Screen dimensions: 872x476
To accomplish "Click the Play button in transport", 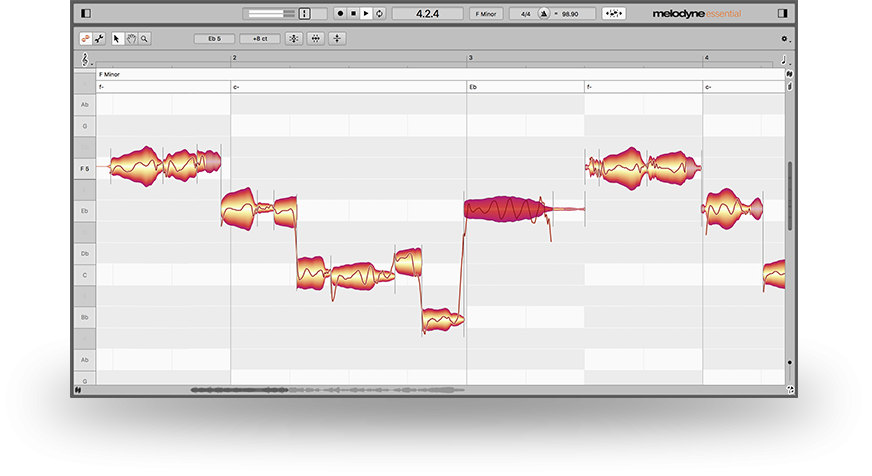I will tap(366, 13).
